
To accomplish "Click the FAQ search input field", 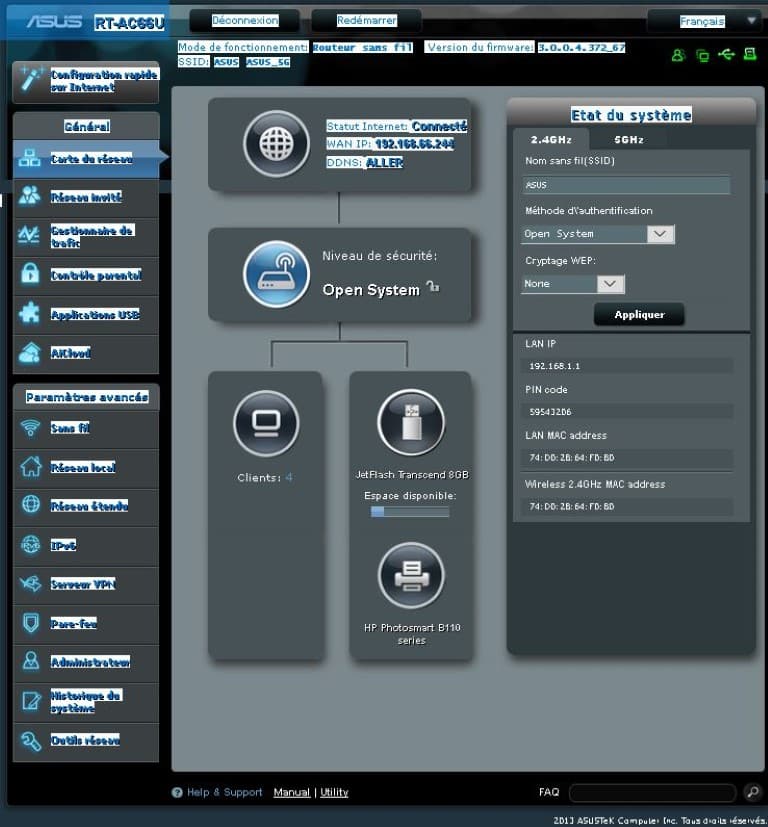I will coord(652,792).
